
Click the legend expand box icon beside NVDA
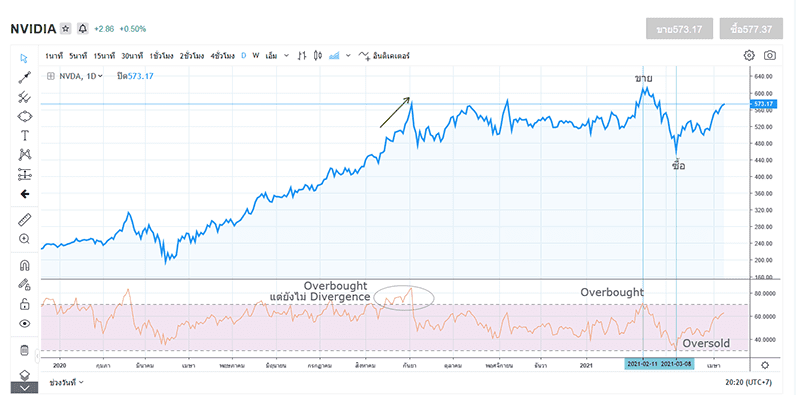point(50,76)
